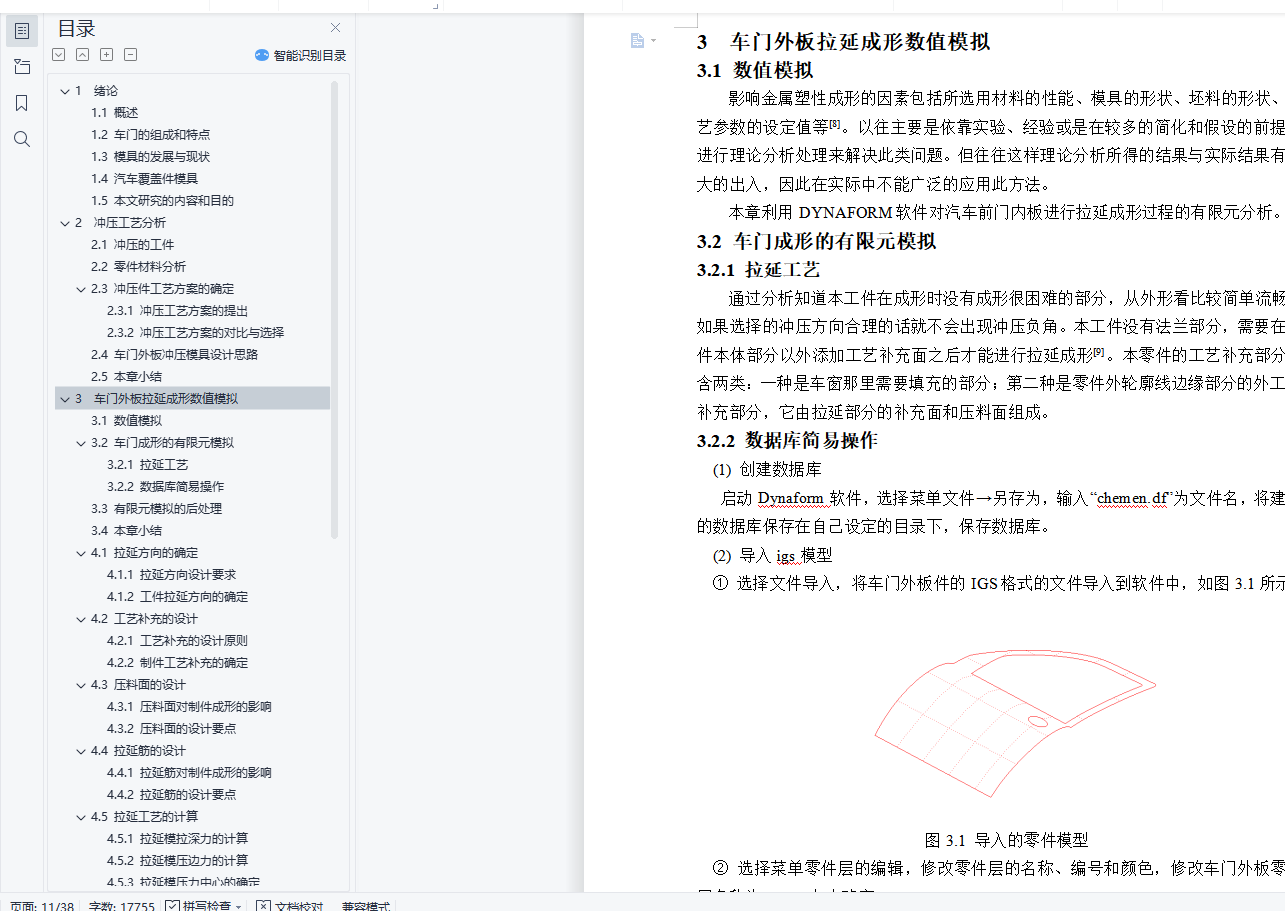The image size is (1285, 911).
Task: Collapse the '4.5 拉延工艺的计算' outline node
Action: 81,817
